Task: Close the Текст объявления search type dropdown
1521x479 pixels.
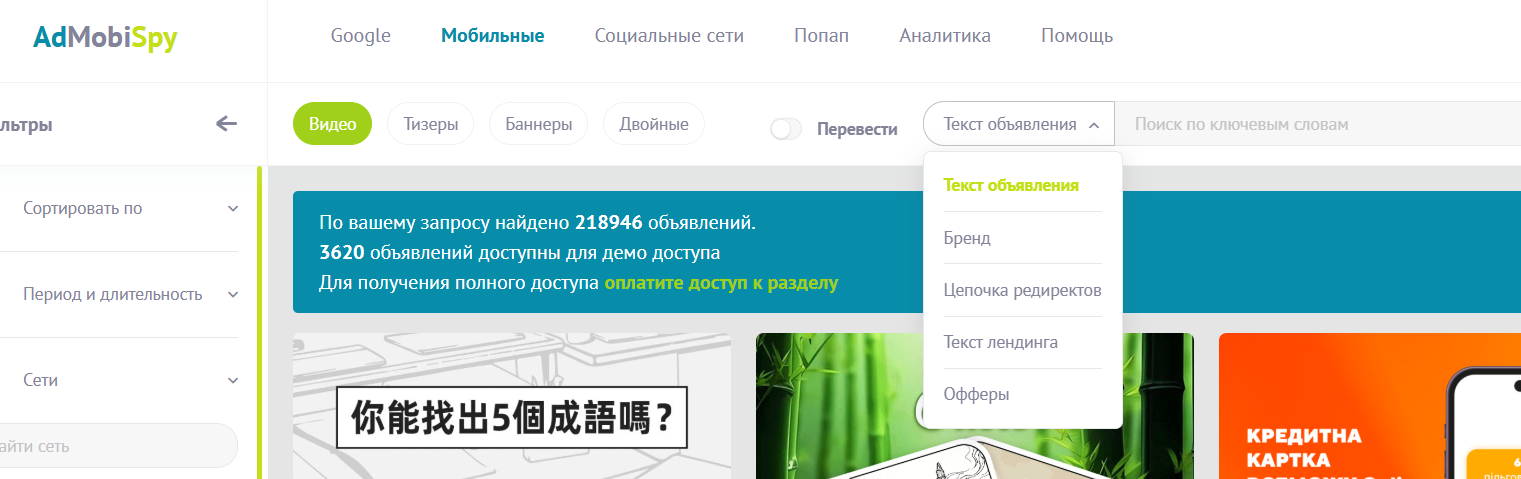Action: 1018,125
